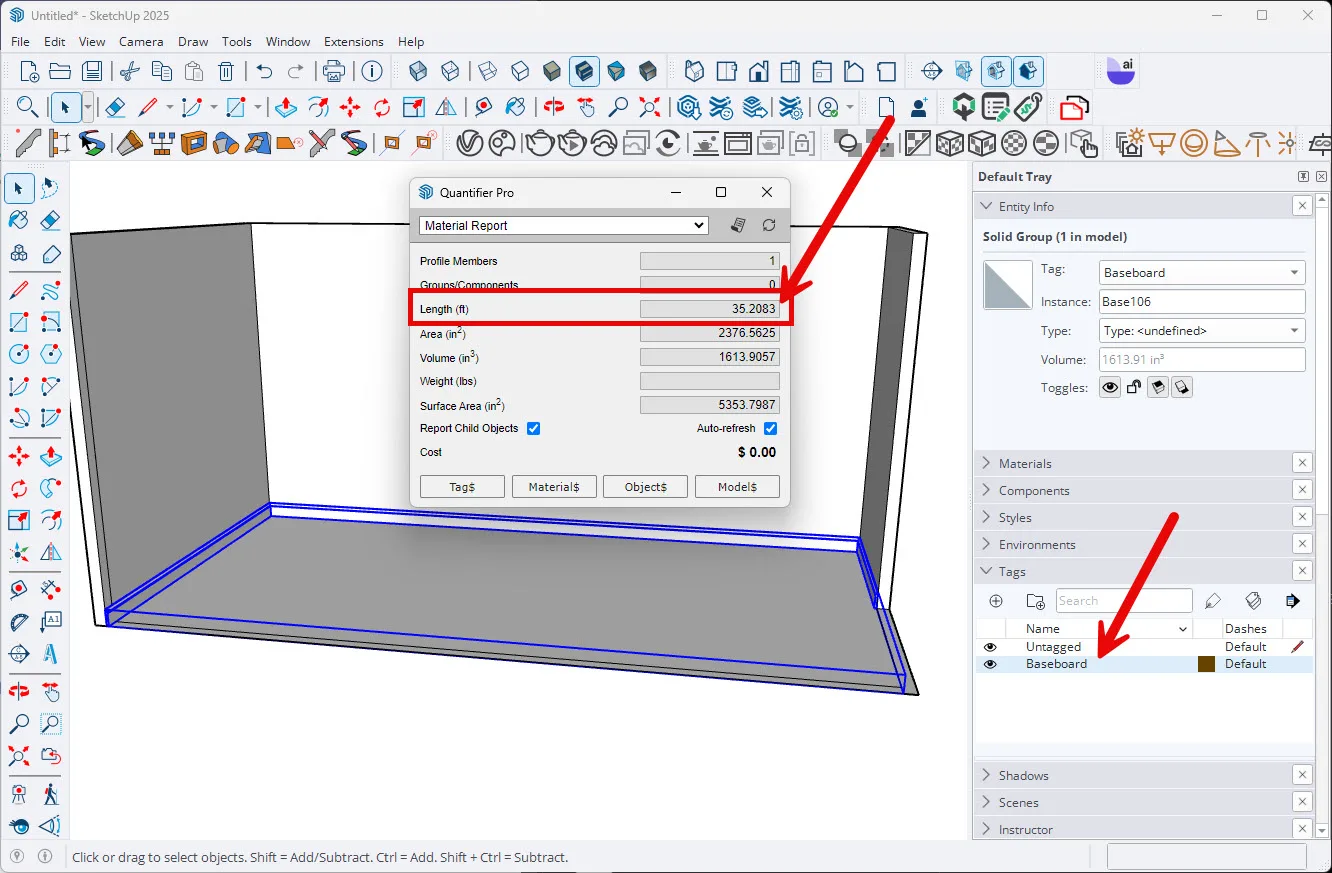Uncheck Auto-refresh in Quantifier Pro

770,428
